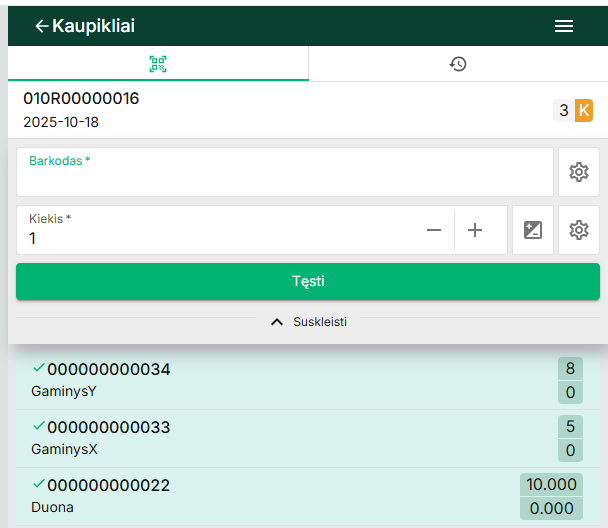
Task: Switch to the barcode scanner tab
Action: click(158, 64)
